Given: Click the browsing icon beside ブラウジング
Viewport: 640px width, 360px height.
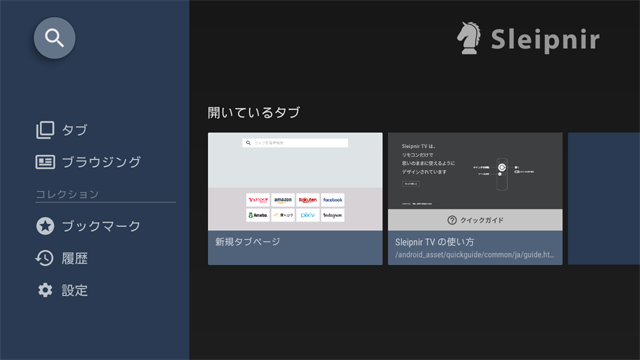Looking at the screenshot, I should point(45,162).
